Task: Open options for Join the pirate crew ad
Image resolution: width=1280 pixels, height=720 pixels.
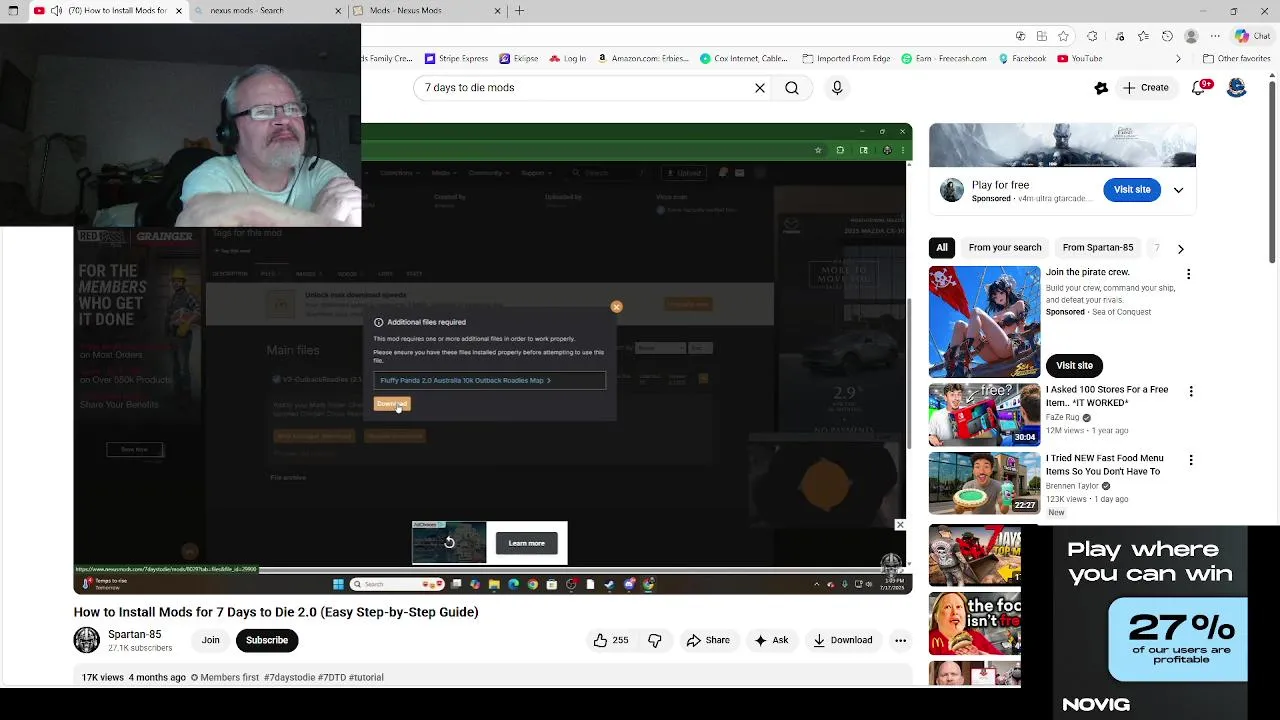Action: [x=1188, y=274]
